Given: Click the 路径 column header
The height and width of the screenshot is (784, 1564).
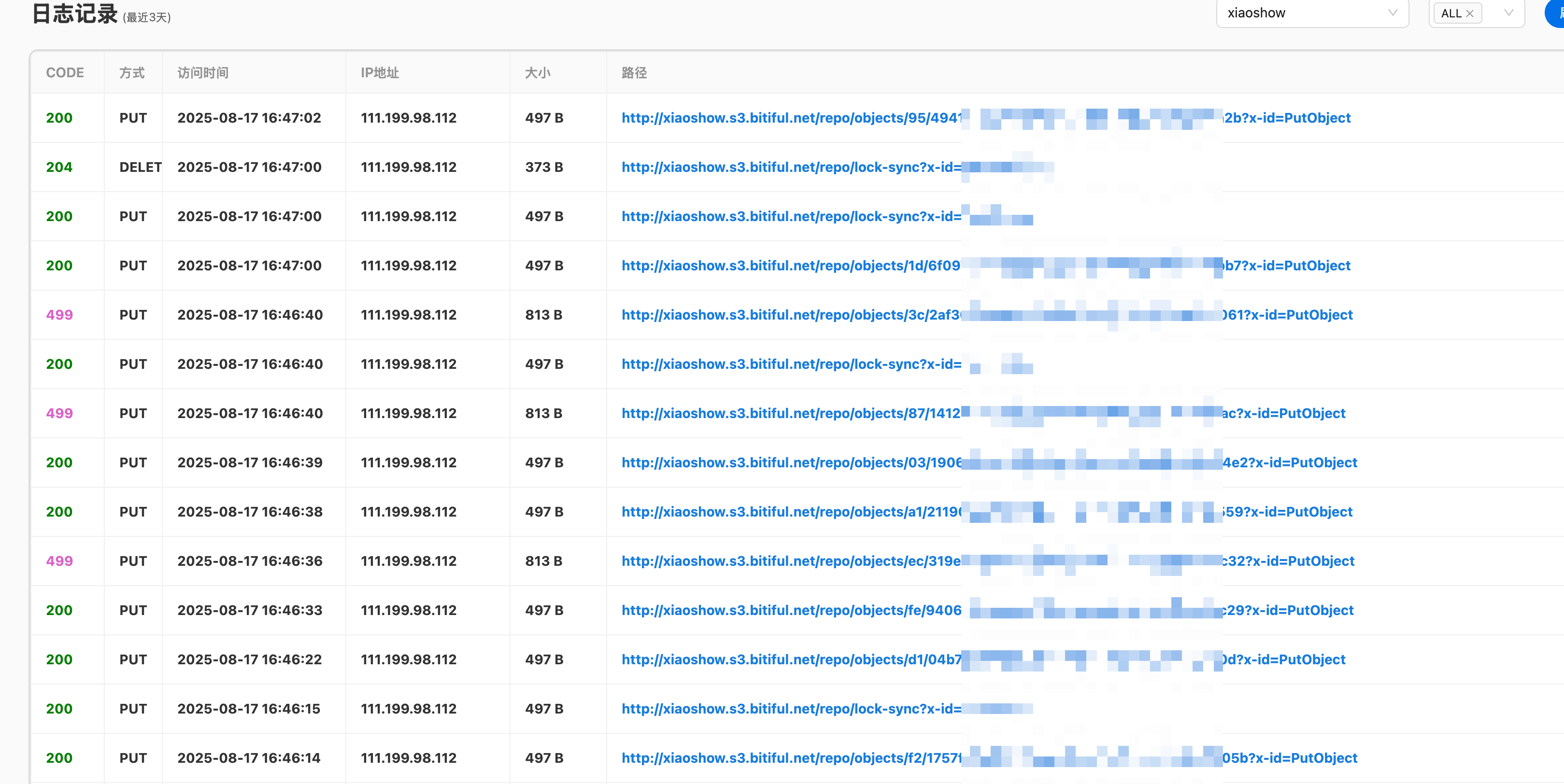Looking at the screenshot, I should pos(634,73).
